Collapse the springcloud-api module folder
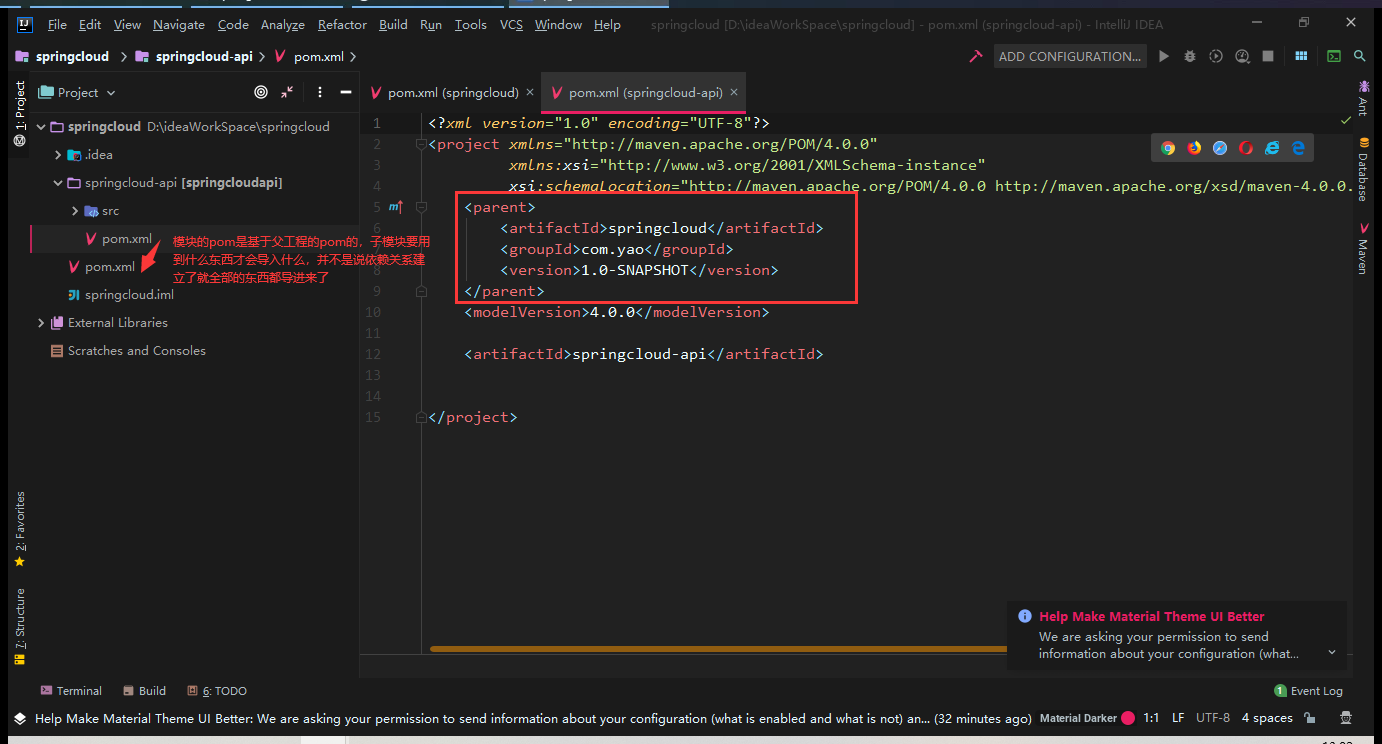1382x744 pixels. pos(58,183)
